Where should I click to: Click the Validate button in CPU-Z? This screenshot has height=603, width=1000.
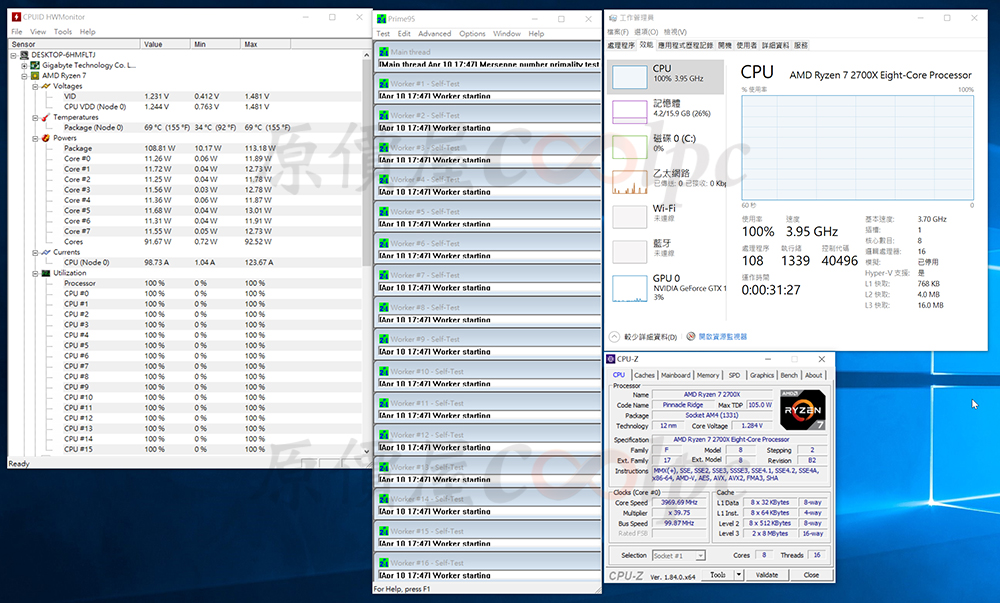[767, 575]
